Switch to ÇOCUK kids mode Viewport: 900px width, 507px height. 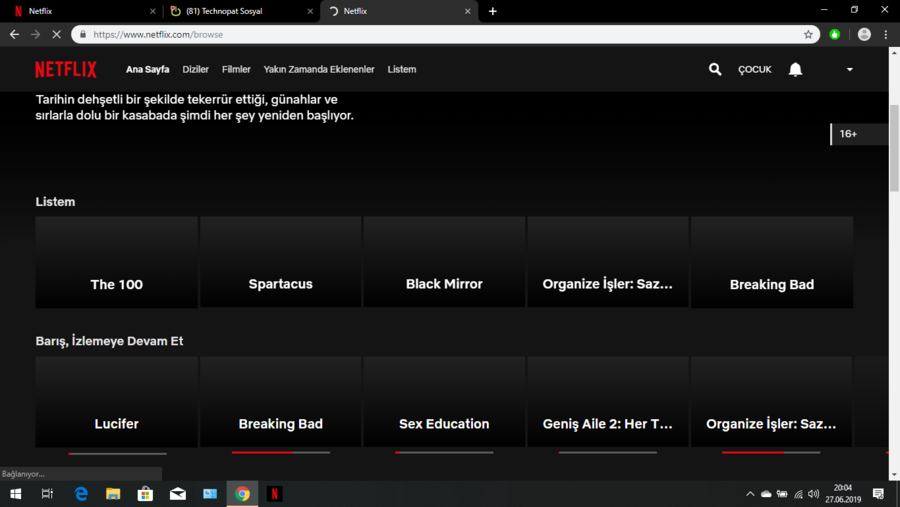pos(755,69)
